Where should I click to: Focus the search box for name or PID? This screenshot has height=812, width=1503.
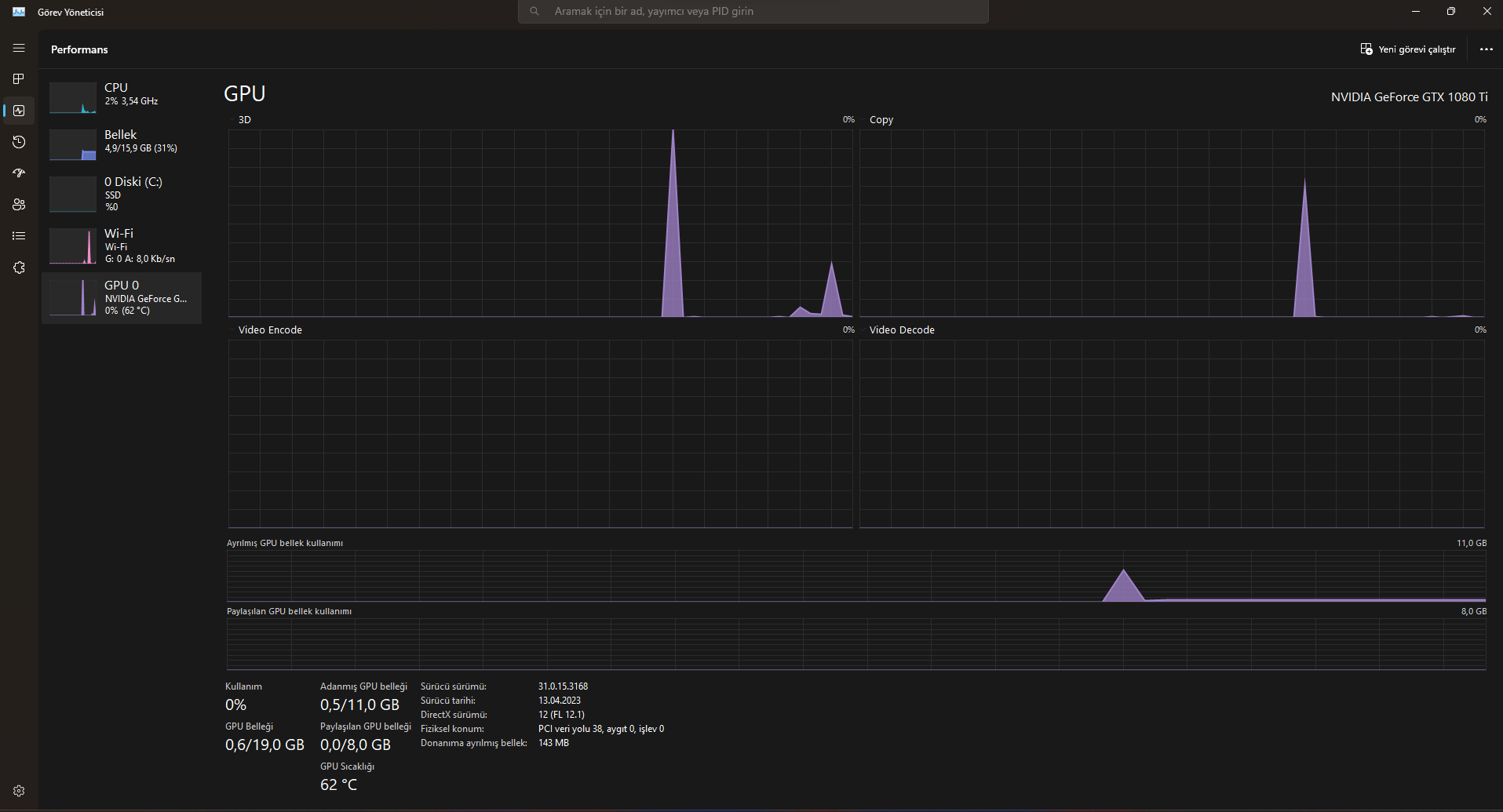click(x=753, y=12)
